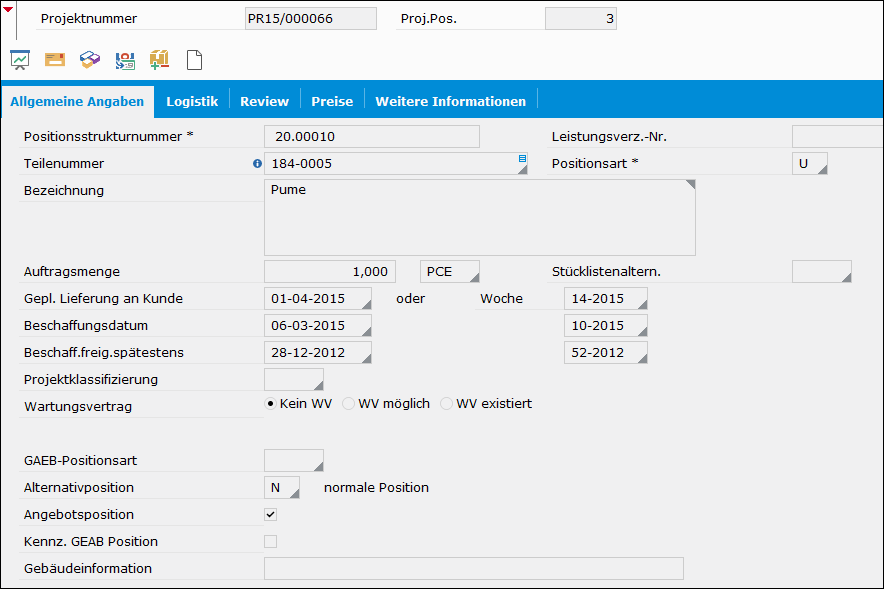Select the Kein WV radio button

(271, 404)
